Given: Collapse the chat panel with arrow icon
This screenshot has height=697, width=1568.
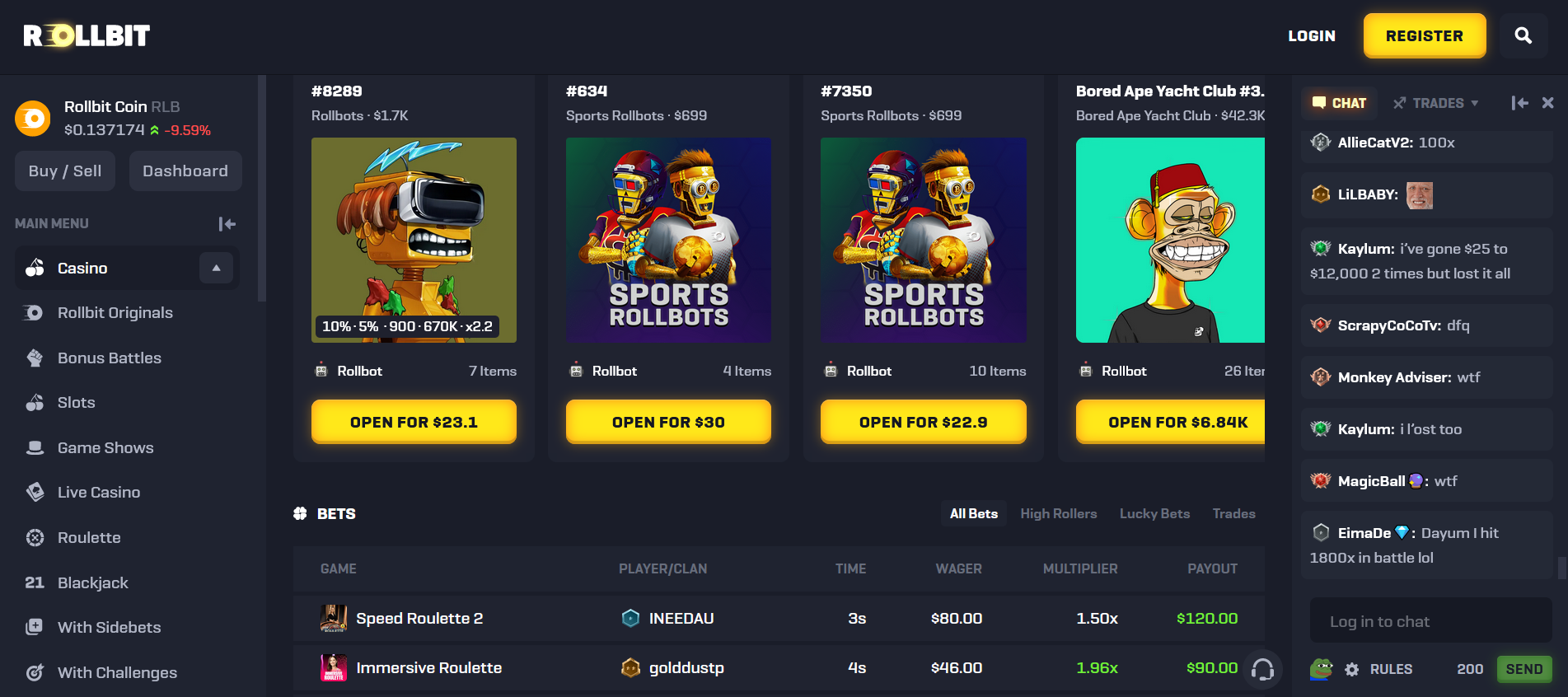Looking at the screenshot, I should (x=1519, y=103).
